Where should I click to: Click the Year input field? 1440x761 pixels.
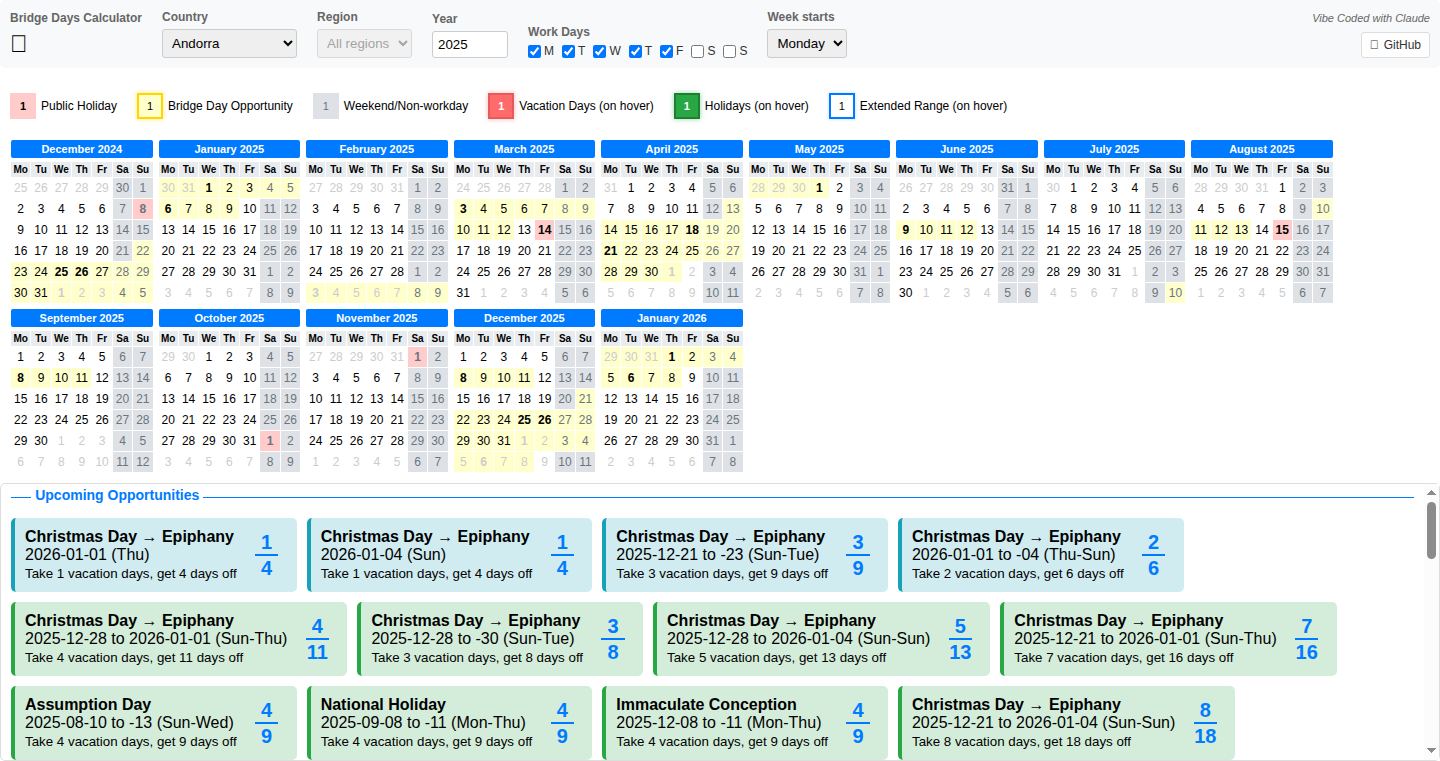coord(470,44)
